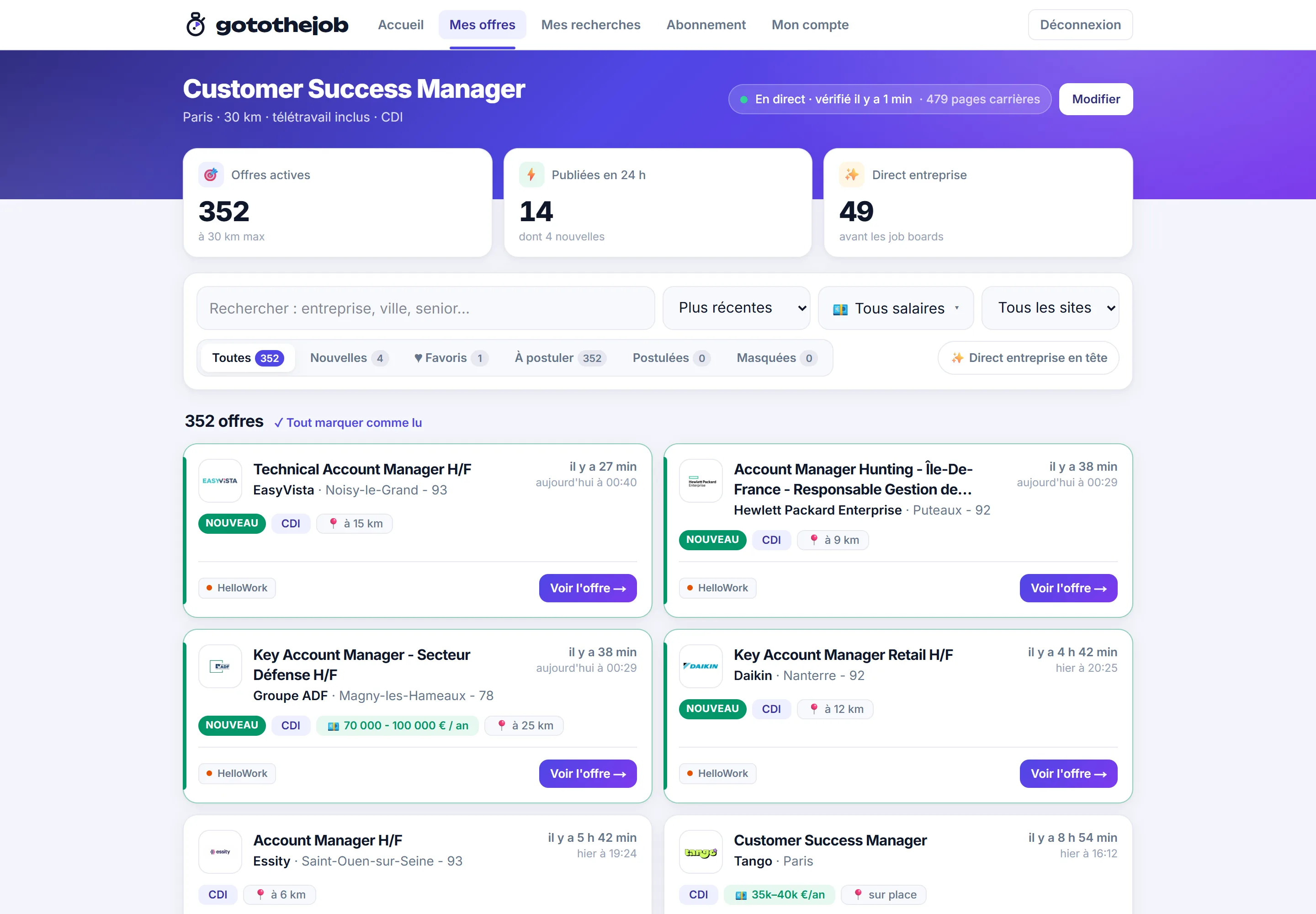Click Tout marquer comme lu link

(x=348, y=423)
